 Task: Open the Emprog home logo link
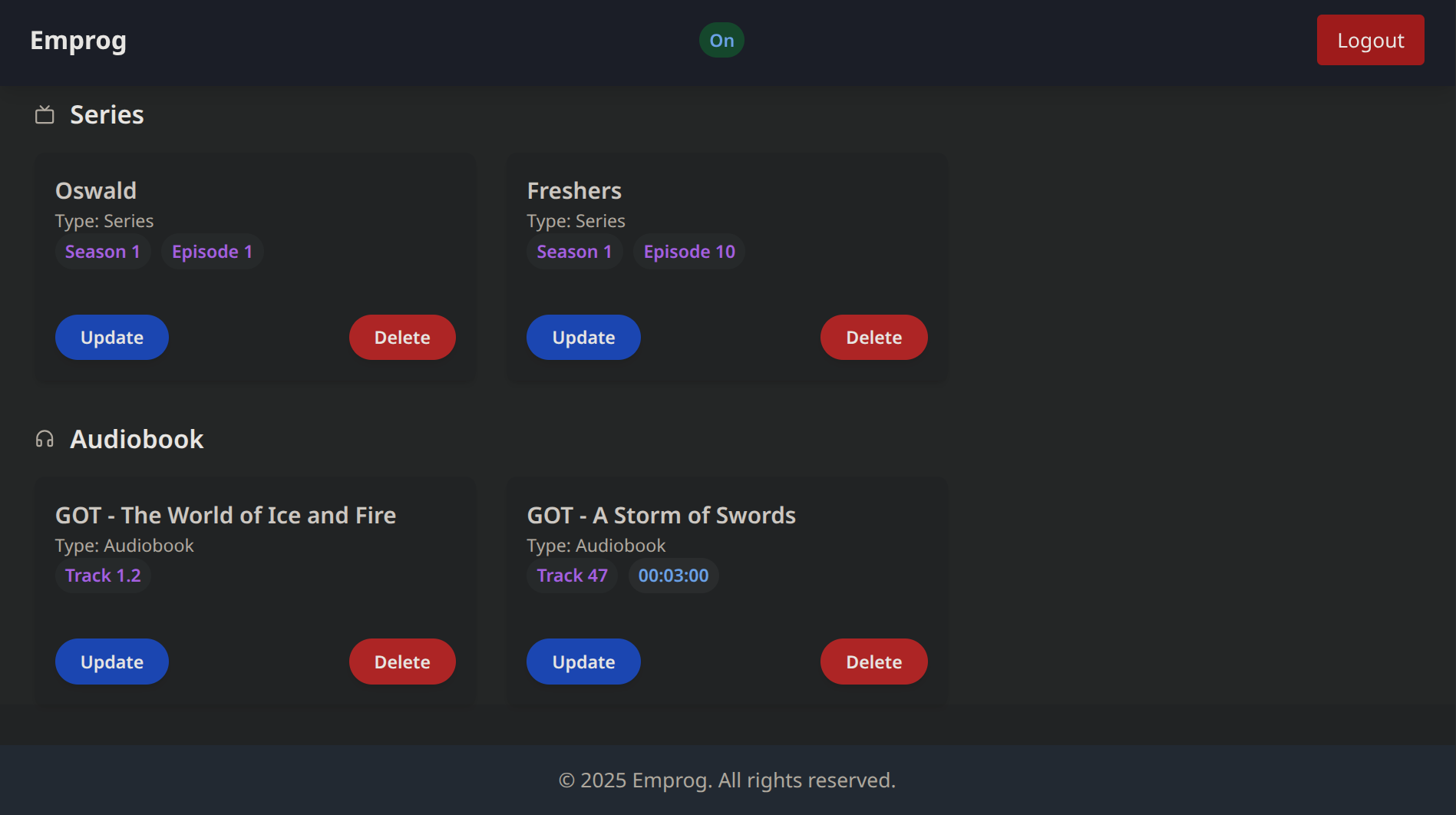point(78,40)
